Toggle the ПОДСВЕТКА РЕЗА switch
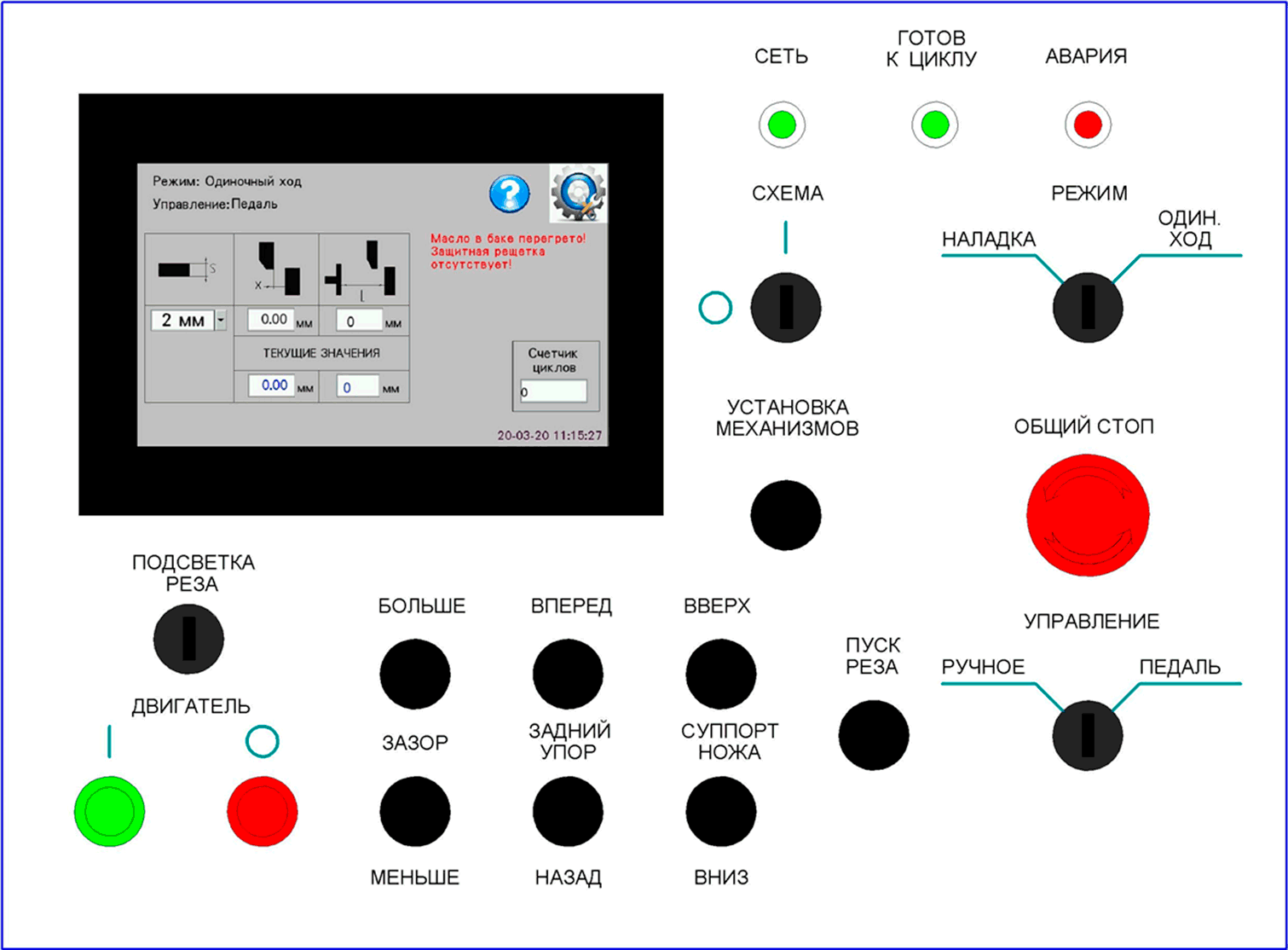1288x950 pixels. tap(188, 639)
